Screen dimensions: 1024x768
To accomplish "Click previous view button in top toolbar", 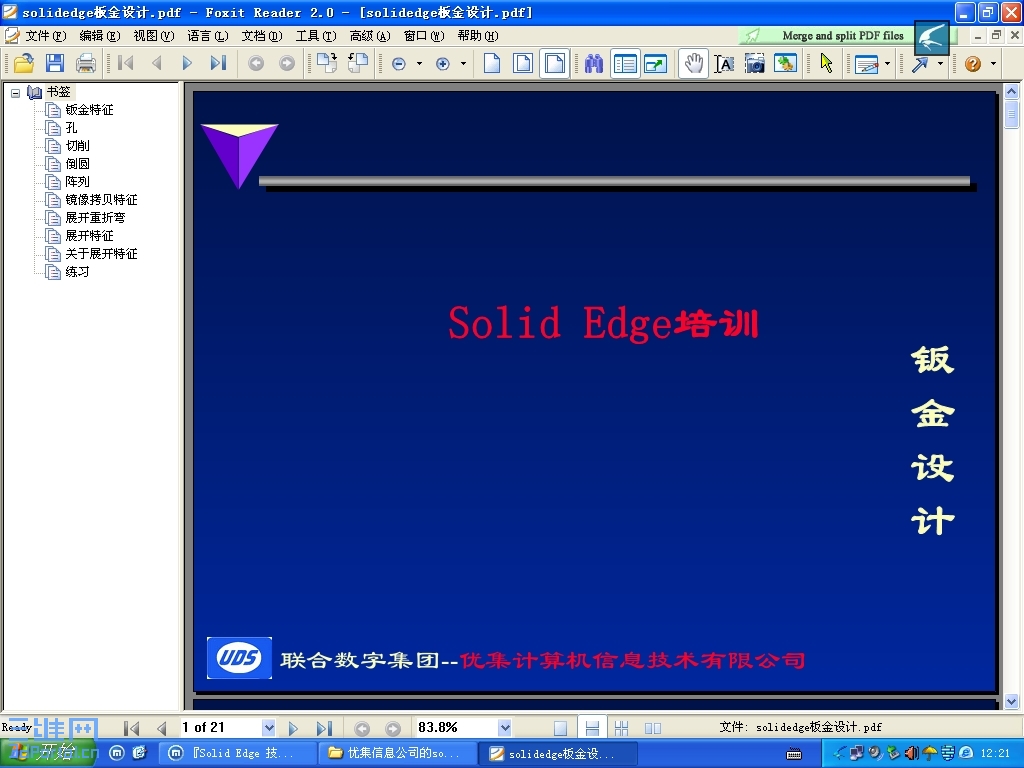I will coord(256,63).
